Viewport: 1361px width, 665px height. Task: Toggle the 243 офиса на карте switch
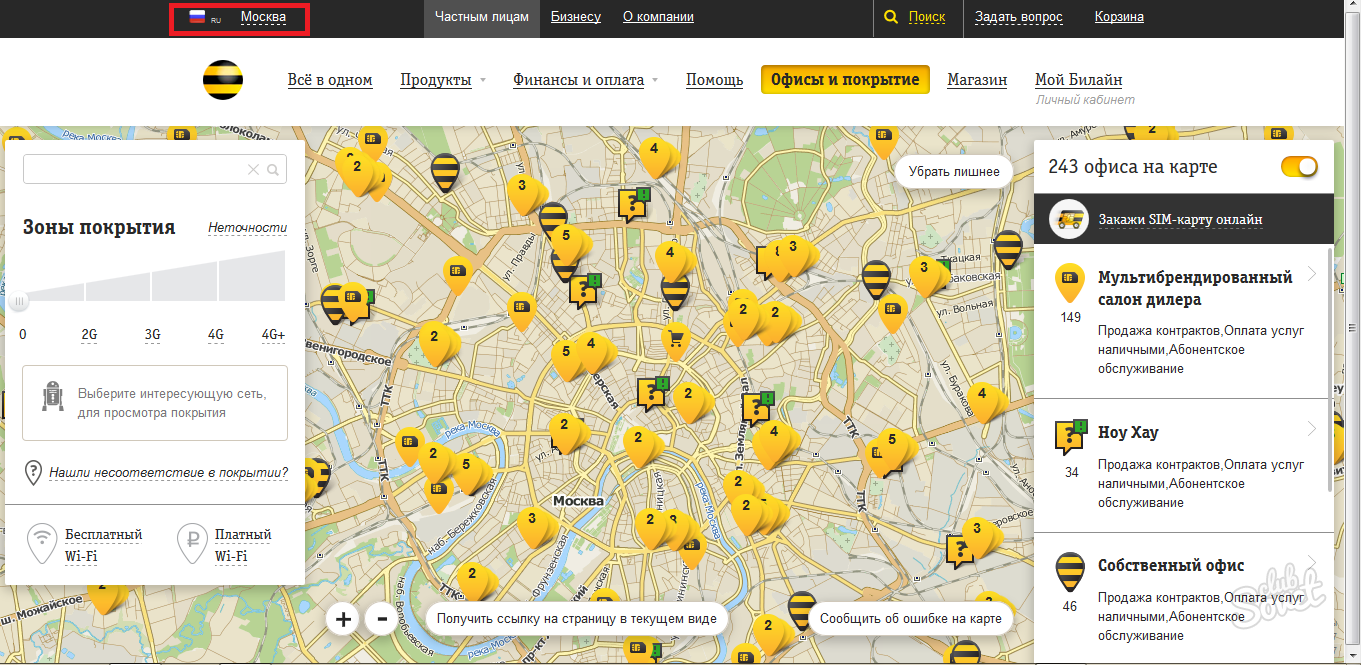pos(1299,167)
